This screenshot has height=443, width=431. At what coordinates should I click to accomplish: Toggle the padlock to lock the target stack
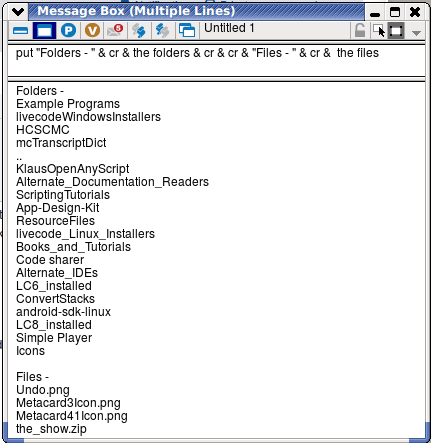[x=360, y=31]
